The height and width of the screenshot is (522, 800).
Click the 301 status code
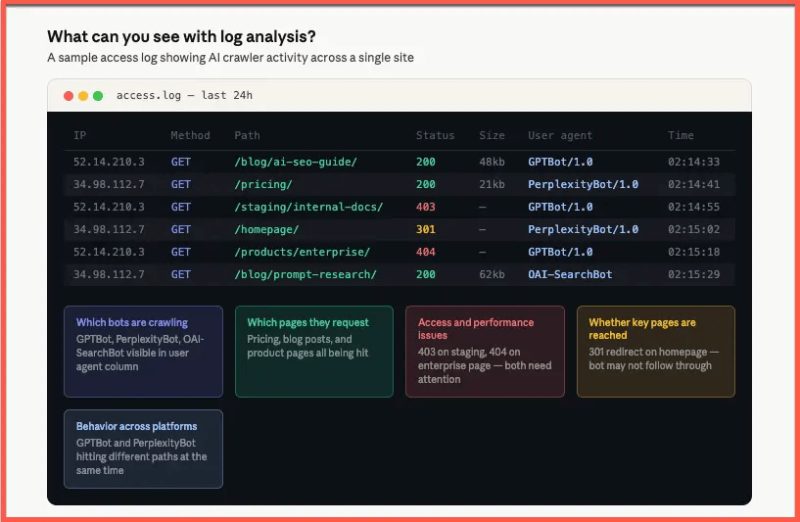pyautogui.click(x=426, y=230)
